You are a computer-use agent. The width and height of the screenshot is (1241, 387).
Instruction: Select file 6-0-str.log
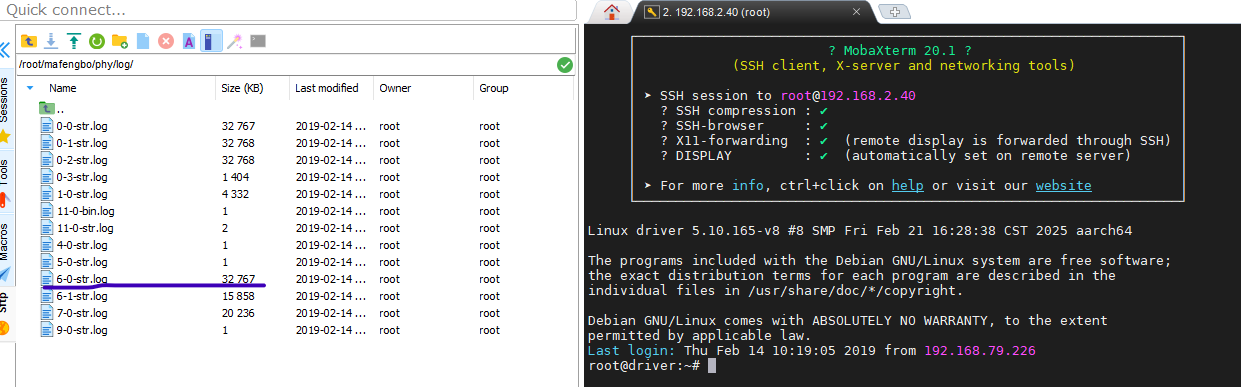(x=82, y=279)
